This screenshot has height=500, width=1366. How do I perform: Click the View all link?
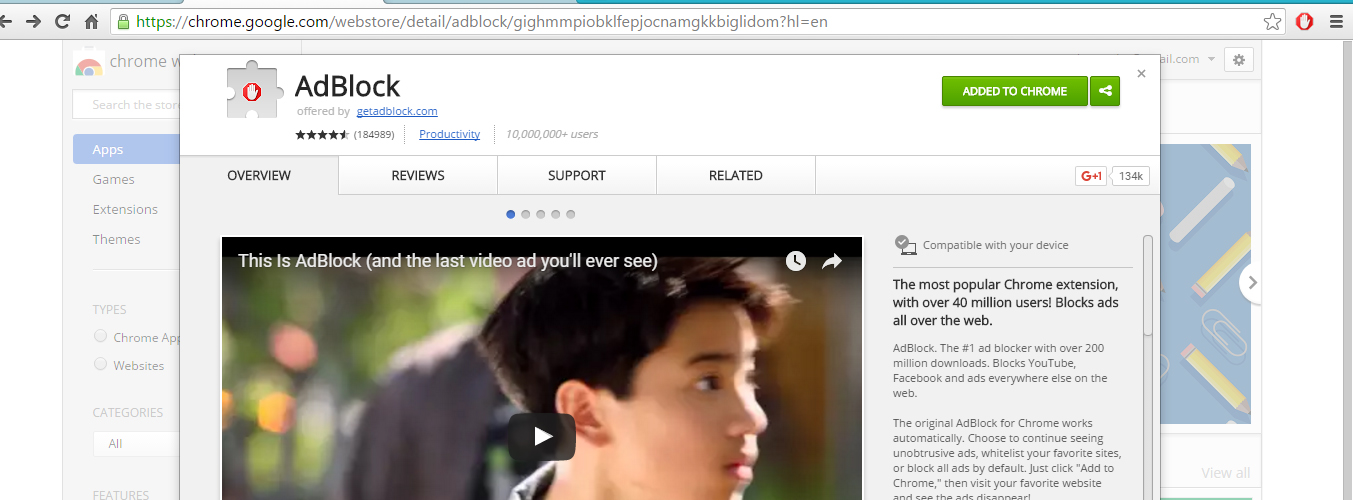[1225, 473]
